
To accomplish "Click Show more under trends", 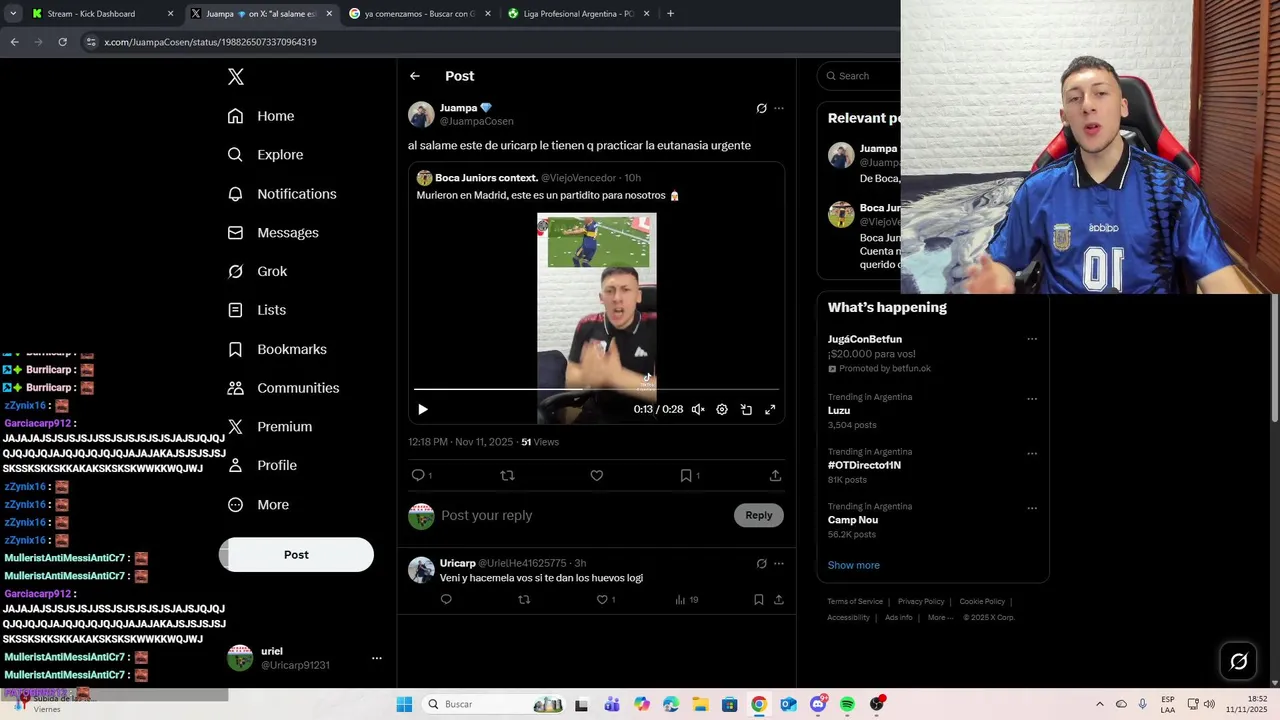I will coord(854,566).
